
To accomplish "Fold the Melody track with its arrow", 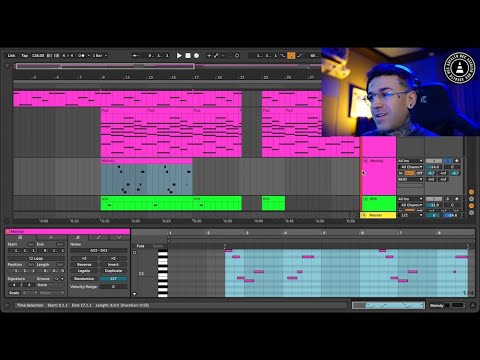I will pos(365,161).
